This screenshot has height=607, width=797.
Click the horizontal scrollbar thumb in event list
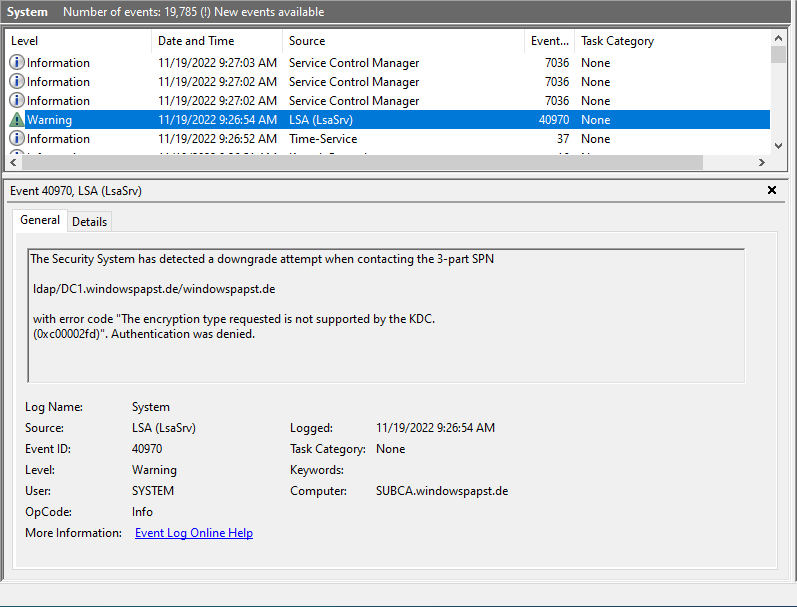(360, 162)
